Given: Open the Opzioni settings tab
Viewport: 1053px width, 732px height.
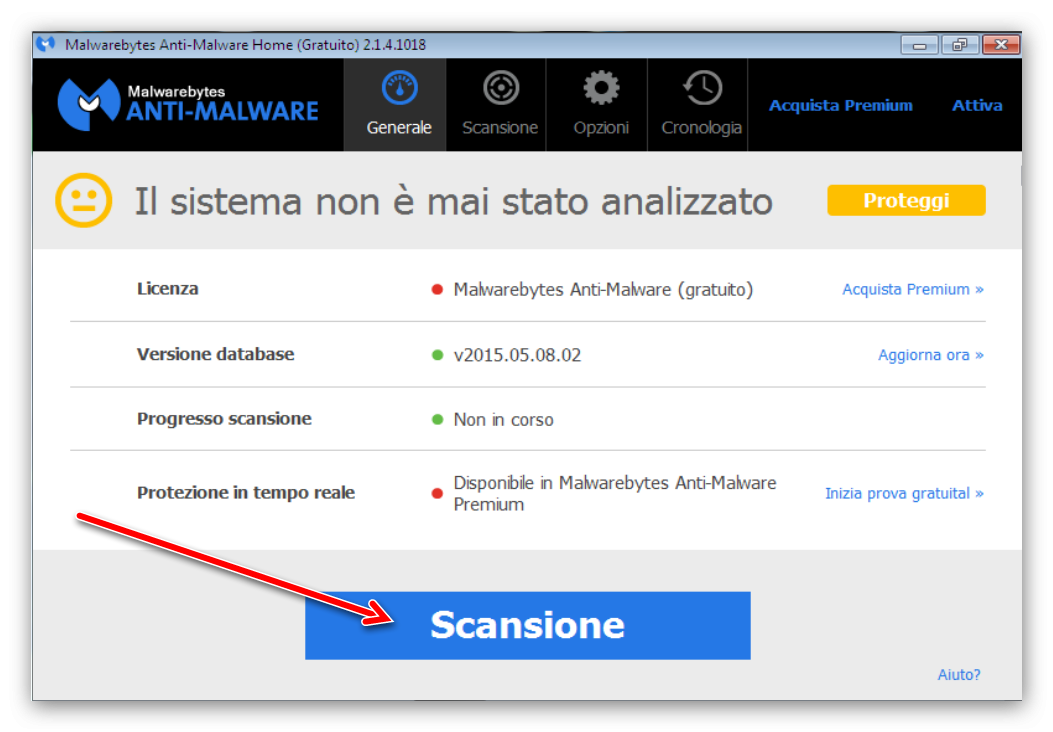Looking at the screenshot, I should pos(597,105).
